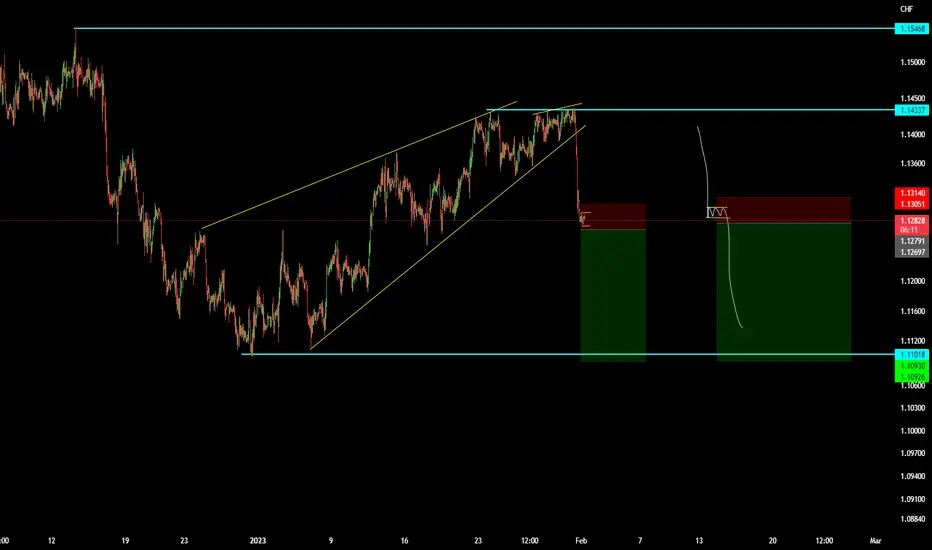Image resolution: width=932 pixels, height=550 pixels.
Task: Click the grey 1.12791 price tag
Action: pos(912,241)
